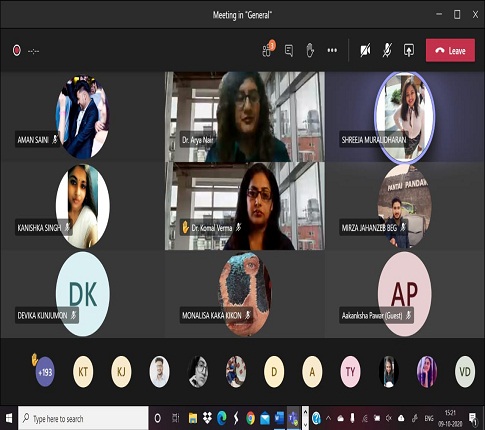Select SHREEJA MURALIDHARAN's participant tile
The width and height of the screenshot is (485, 430).
[405, 117]
